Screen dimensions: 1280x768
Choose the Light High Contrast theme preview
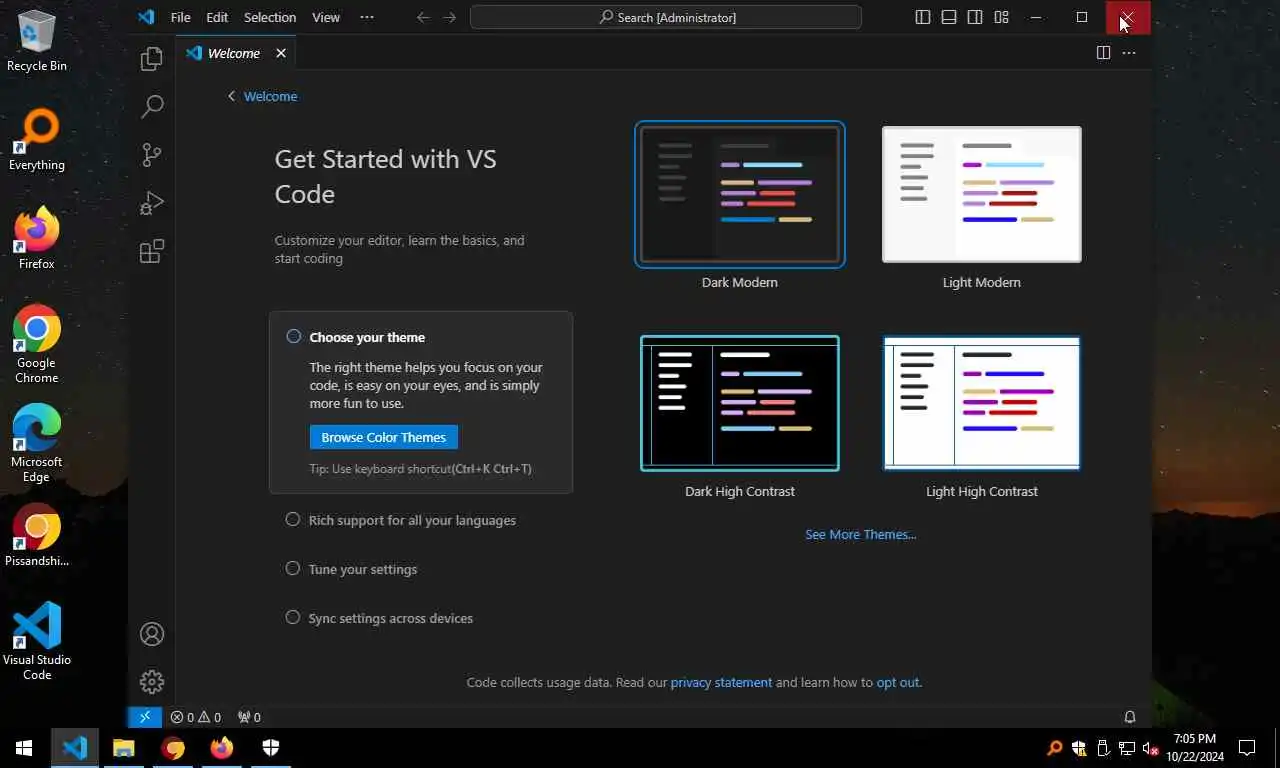coord(982,403)
